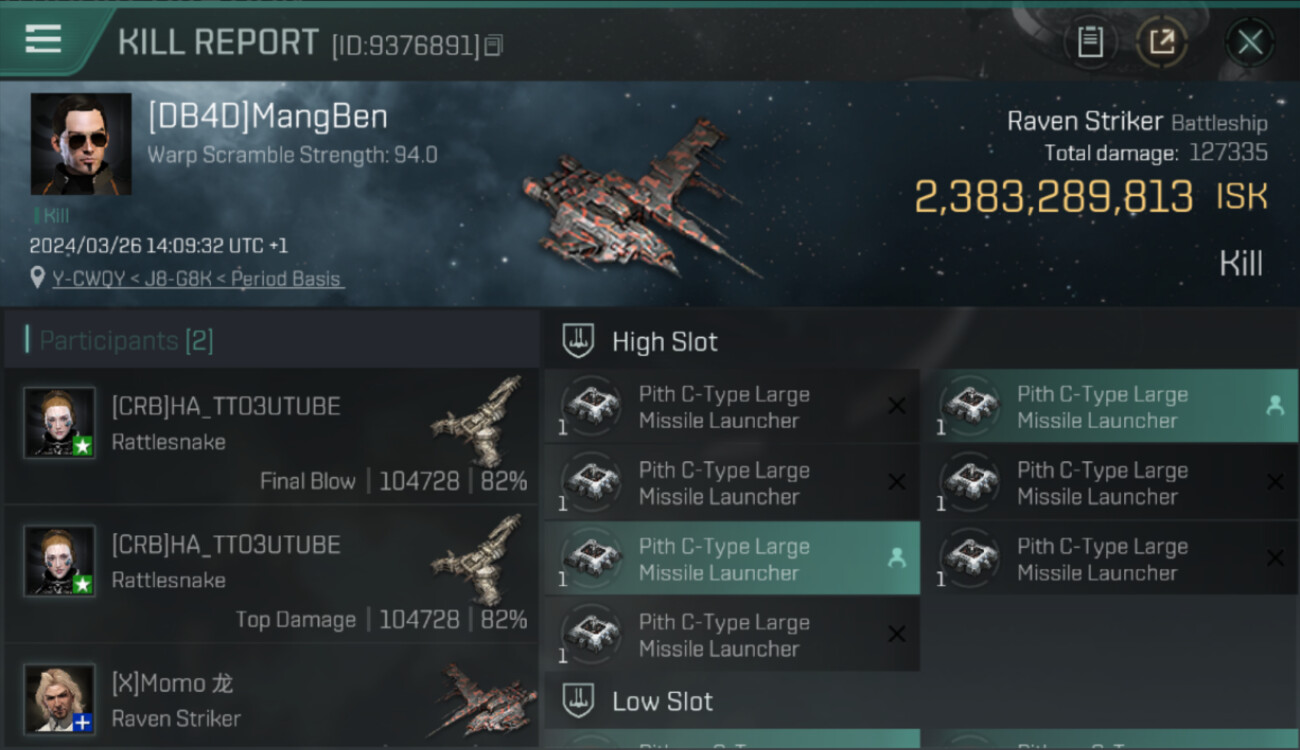Open the Y-CWQY location link
The width and height of the screenshot is (1300, 750).
click(x=198, y=279)
